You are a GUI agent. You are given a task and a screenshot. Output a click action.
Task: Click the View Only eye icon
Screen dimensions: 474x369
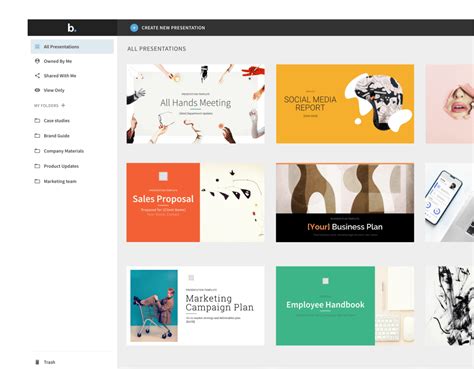(37, 90)
